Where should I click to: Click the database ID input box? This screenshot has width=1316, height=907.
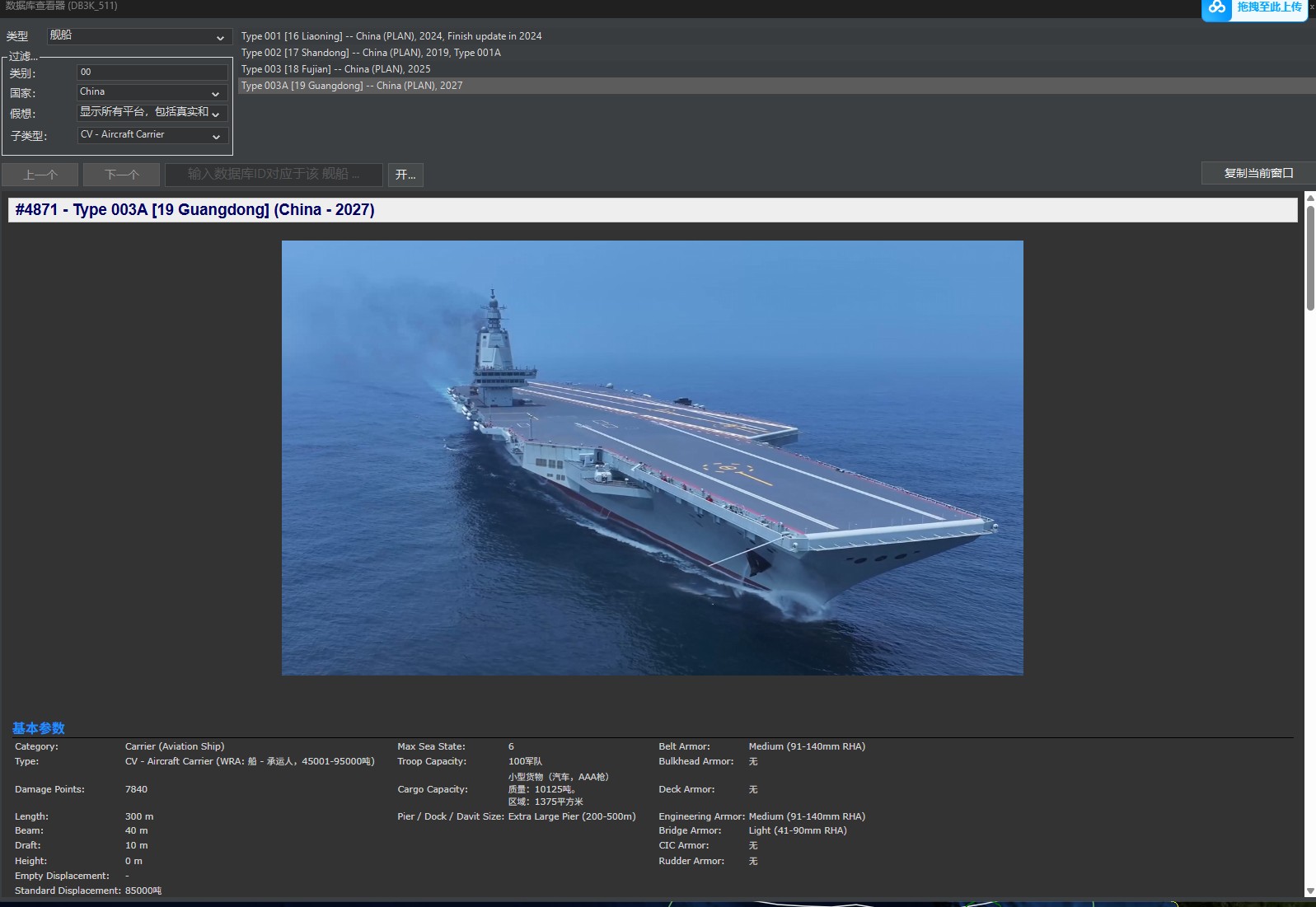pyautogui.click(x=274, y=175)
